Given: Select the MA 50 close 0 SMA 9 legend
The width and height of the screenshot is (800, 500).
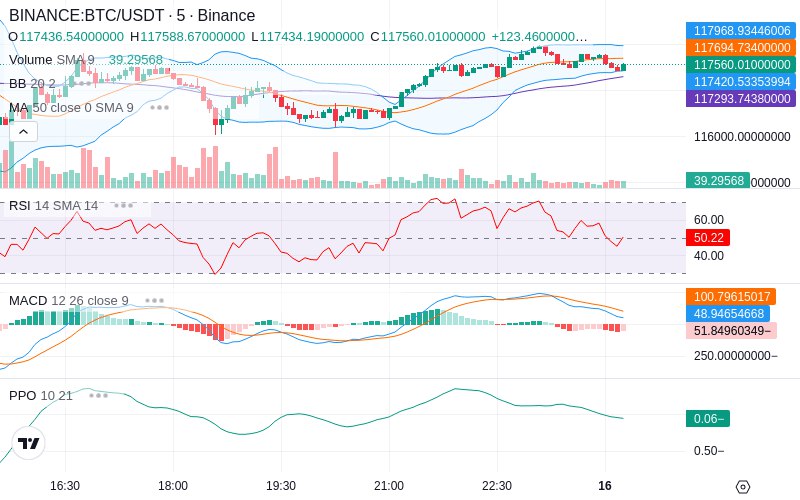Looking at the screenshot, I should pyautogui.click(x=71, y=108).
